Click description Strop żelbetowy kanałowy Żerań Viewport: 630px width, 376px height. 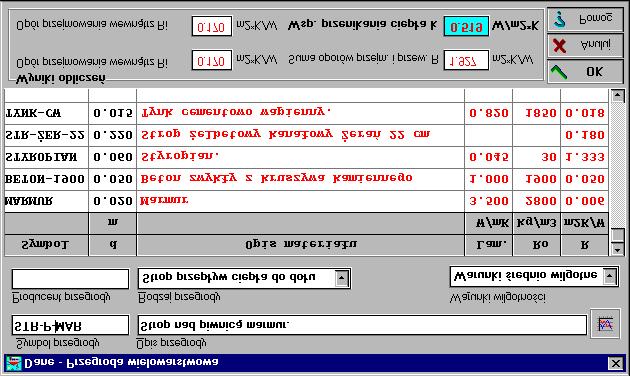301,135
